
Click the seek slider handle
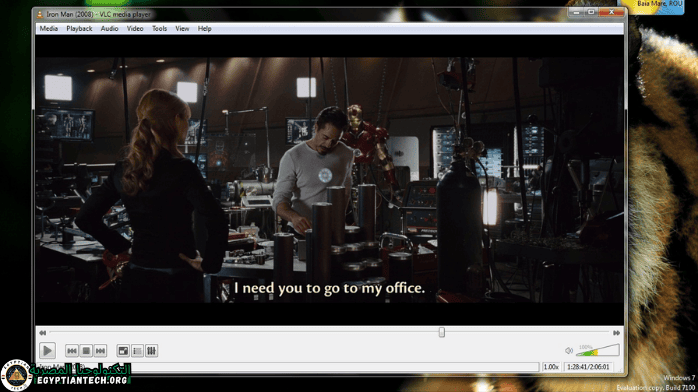point(442,332)
